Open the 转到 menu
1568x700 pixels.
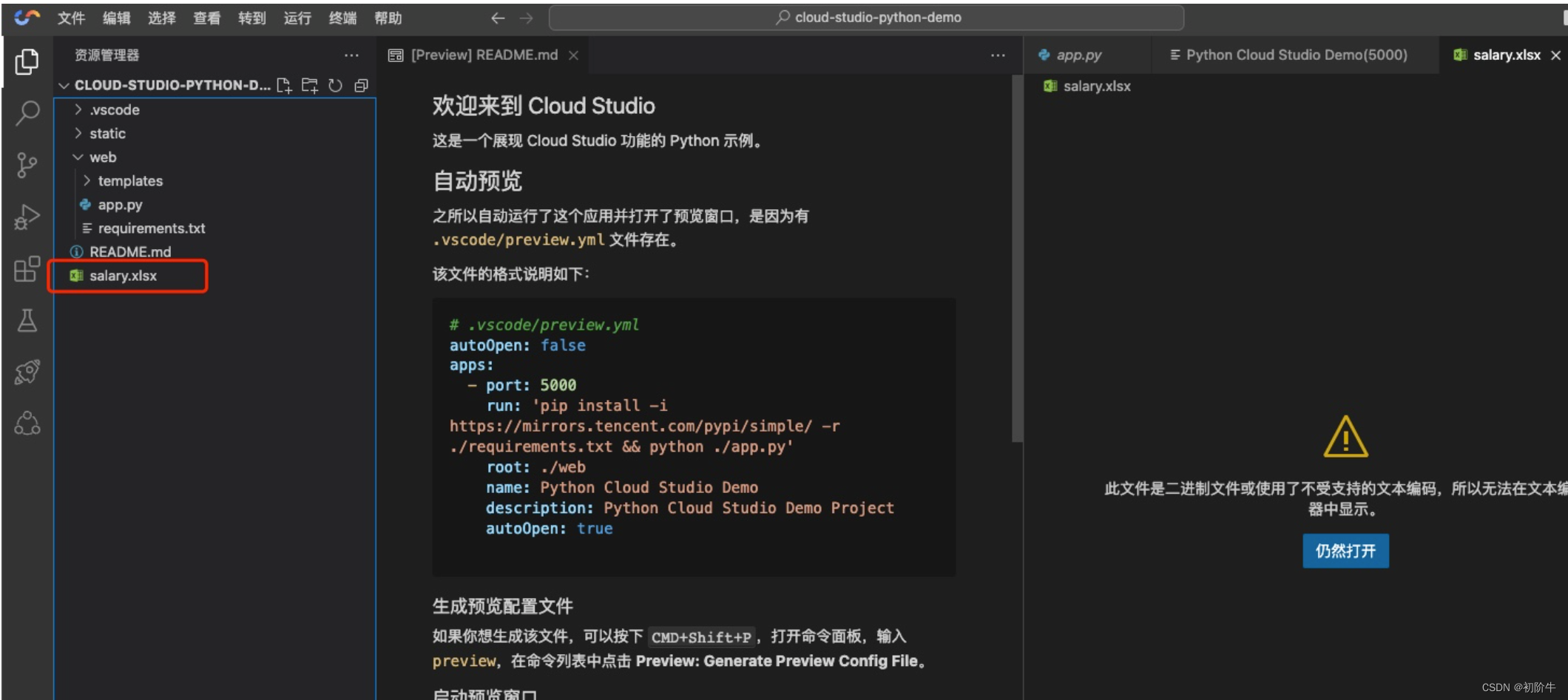pyautogui.click(x=251, y=18)
